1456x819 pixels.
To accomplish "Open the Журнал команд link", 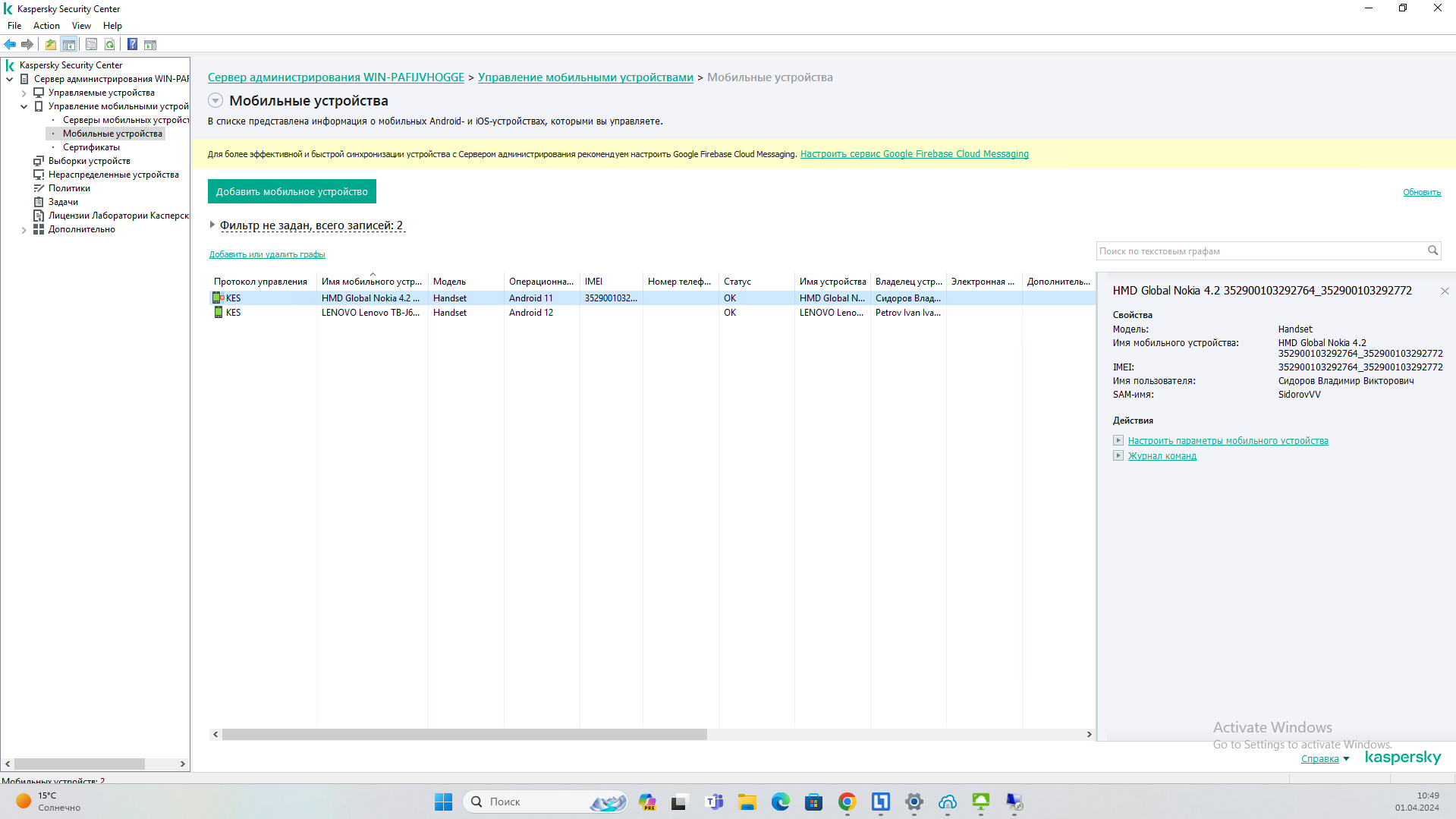I will (x=1162, y=456).
